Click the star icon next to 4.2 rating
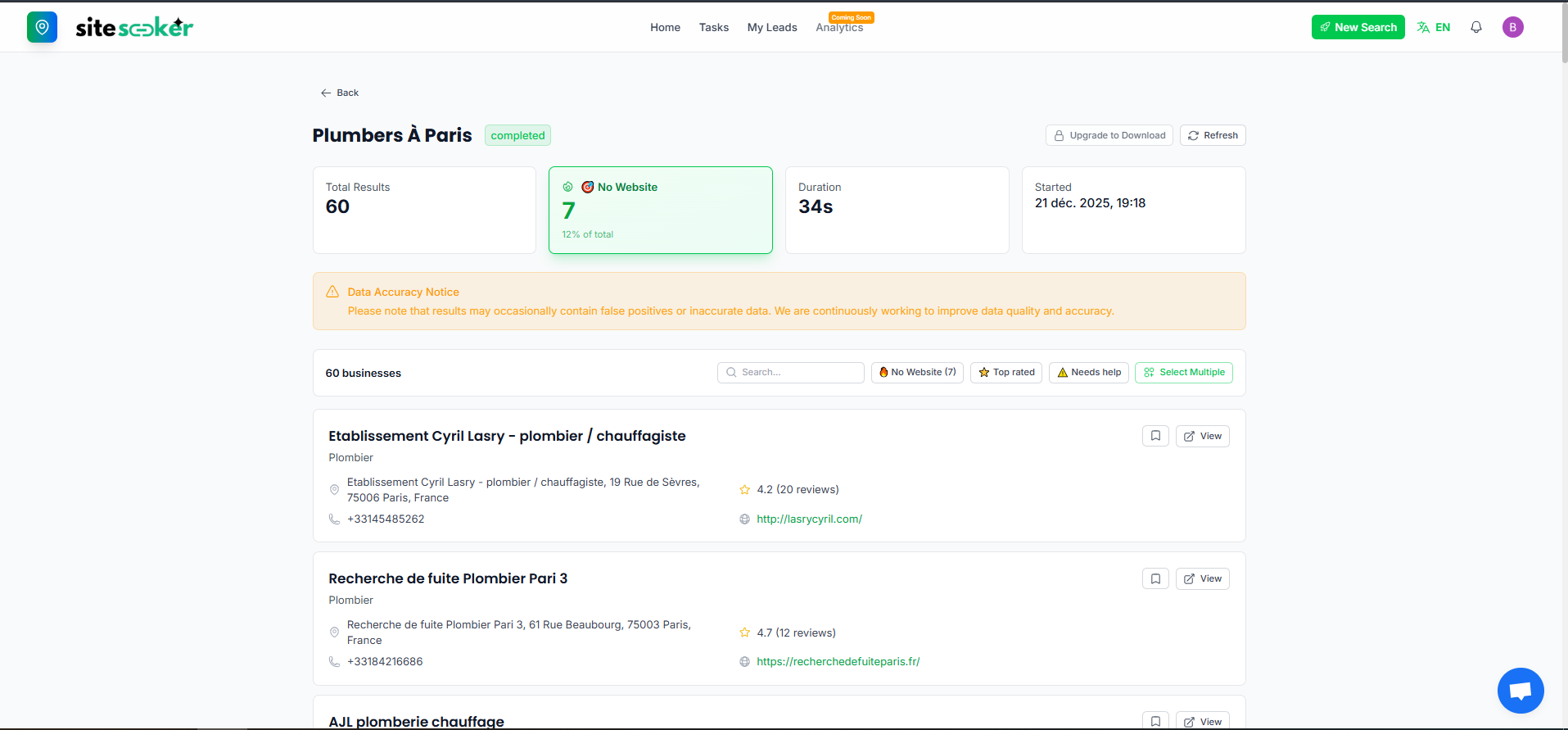This screenshot has height=730, width=1568. (744, 489)
